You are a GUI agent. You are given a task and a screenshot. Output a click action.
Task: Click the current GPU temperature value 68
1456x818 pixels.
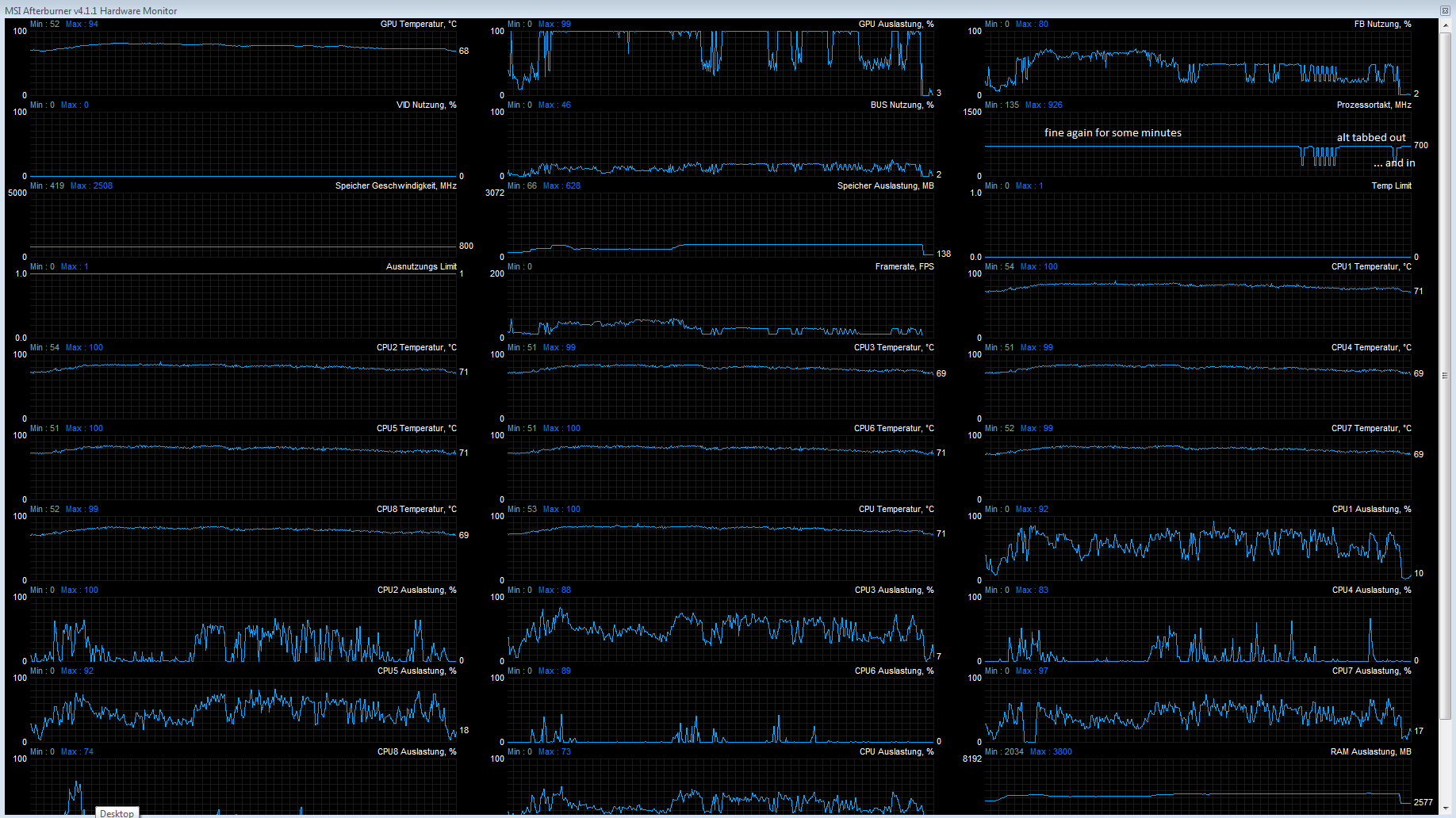coord(464,52)
